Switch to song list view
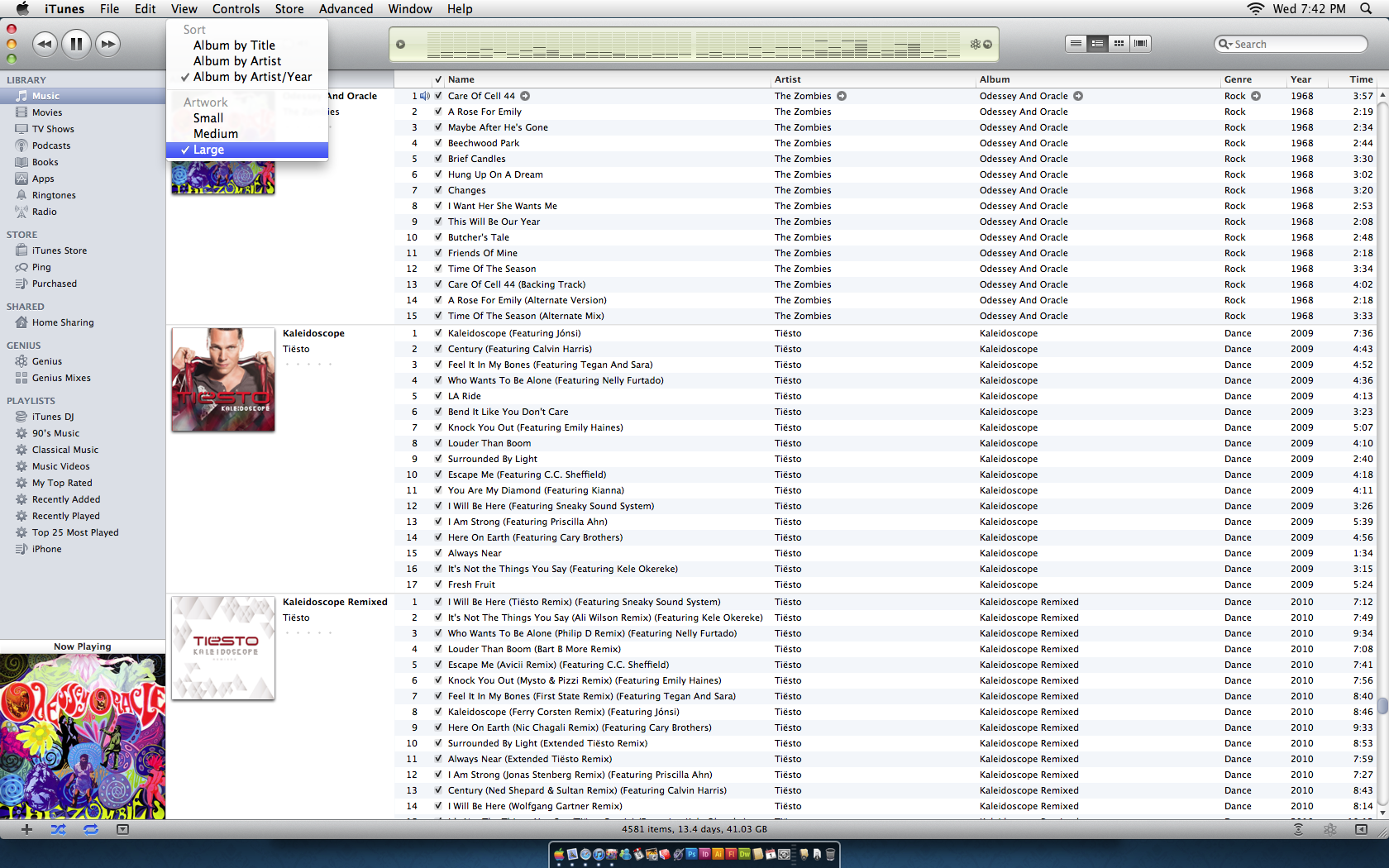Image resolution: width=1389 pixels, height=868 pixels. (1076, 44)
